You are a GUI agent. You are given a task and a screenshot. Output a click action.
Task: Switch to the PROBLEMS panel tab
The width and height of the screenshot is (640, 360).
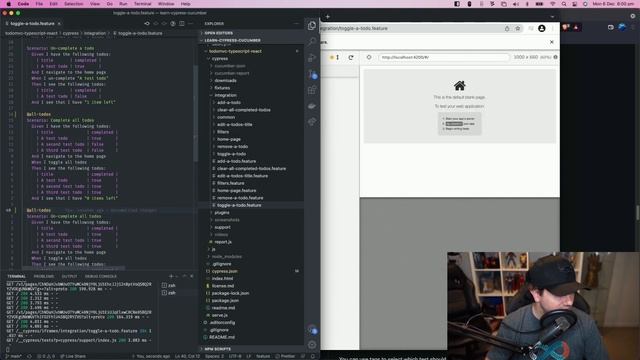point(44,276)
